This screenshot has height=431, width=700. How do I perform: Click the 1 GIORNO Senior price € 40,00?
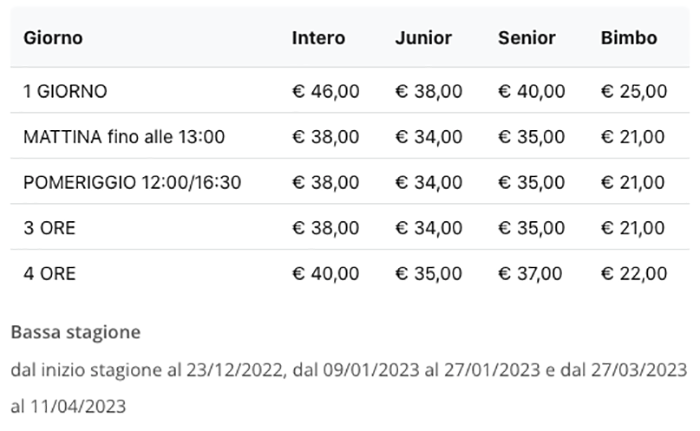point(531,92)
